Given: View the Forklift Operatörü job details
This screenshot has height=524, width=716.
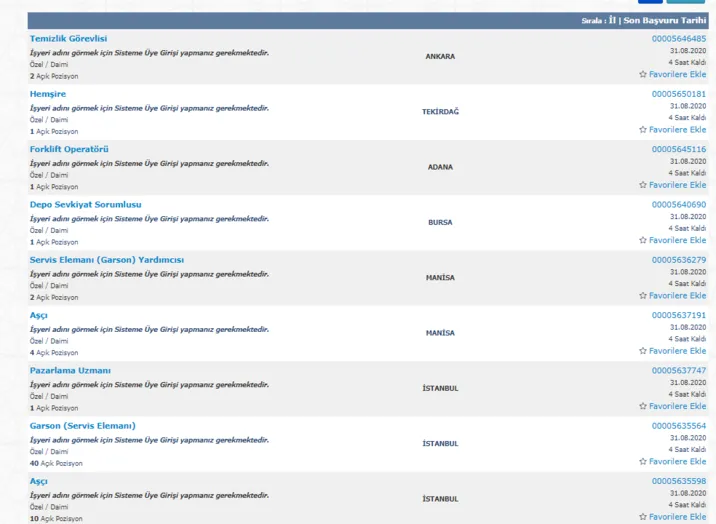Looking at the screenshot, I should pos(69,149).
